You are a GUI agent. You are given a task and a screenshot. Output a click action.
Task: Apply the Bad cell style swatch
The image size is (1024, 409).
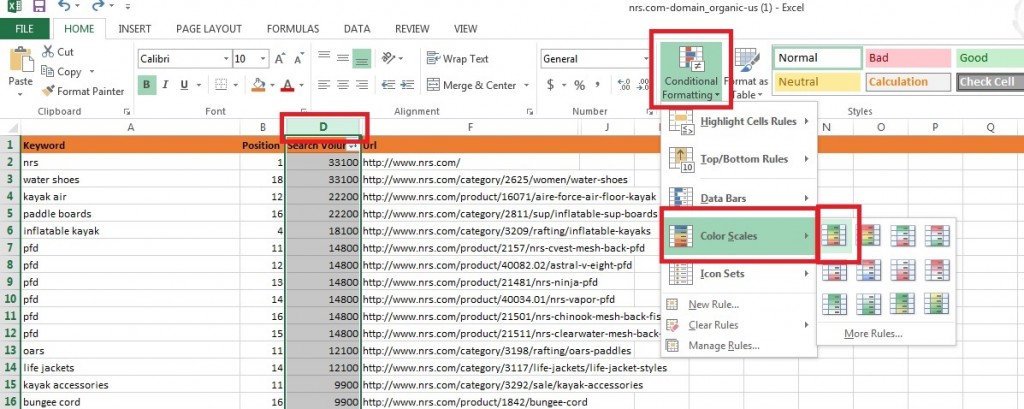coord(908,57)
